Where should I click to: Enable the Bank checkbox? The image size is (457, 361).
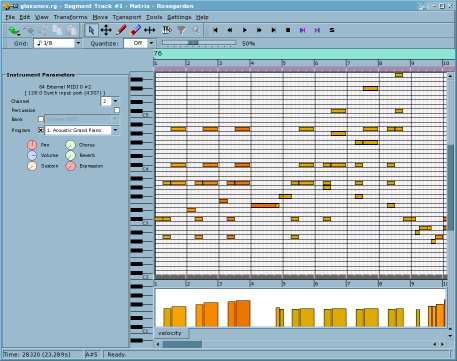[x=41, y=119]
